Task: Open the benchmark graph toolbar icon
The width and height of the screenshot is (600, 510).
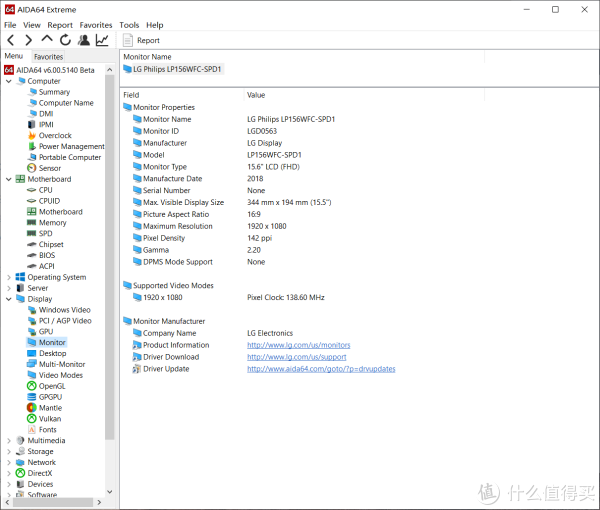Action: tap(102, 40)
